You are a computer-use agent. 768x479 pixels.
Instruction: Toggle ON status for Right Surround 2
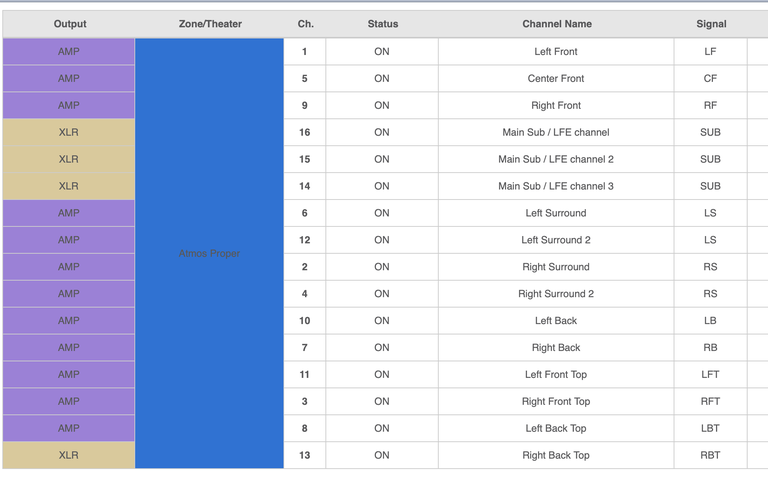coord(381,295)
